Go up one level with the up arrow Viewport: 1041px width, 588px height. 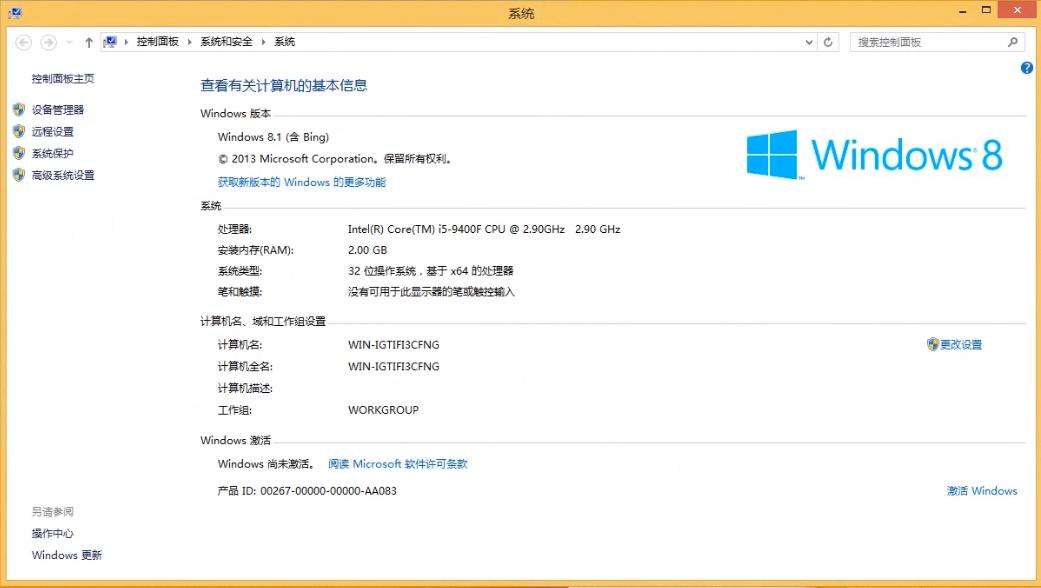pos(89,41)
